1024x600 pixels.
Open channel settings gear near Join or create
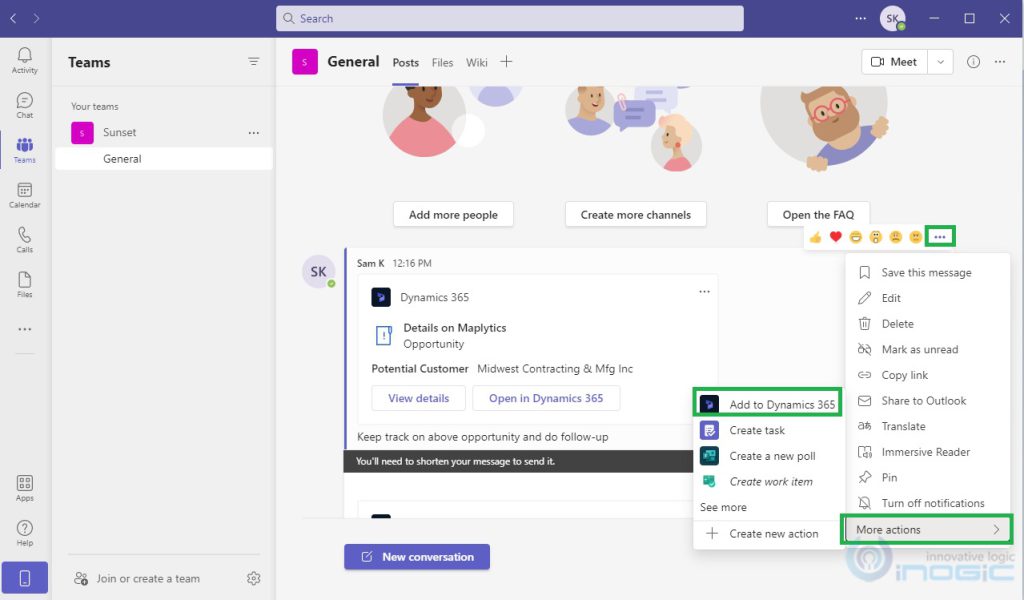(x=254, y=578)
